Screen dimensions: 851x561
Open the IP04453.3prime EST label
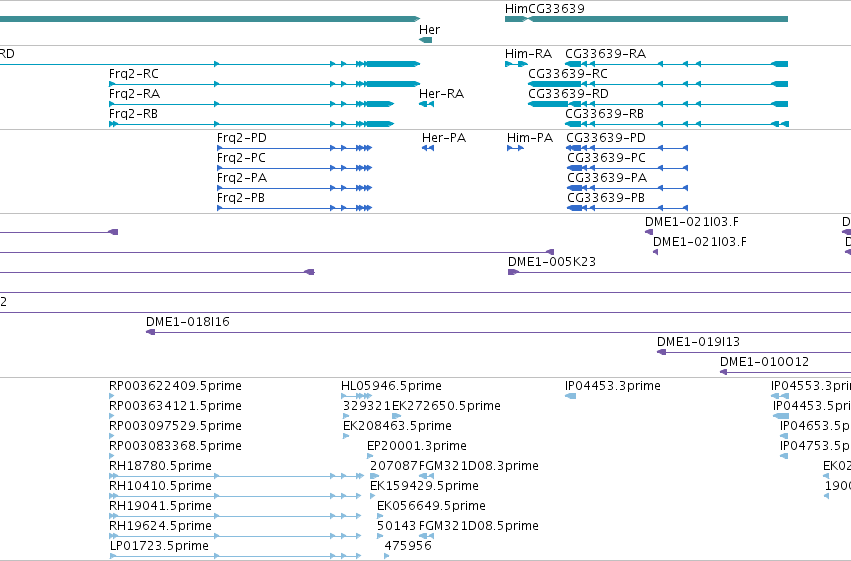pos(613,386)
